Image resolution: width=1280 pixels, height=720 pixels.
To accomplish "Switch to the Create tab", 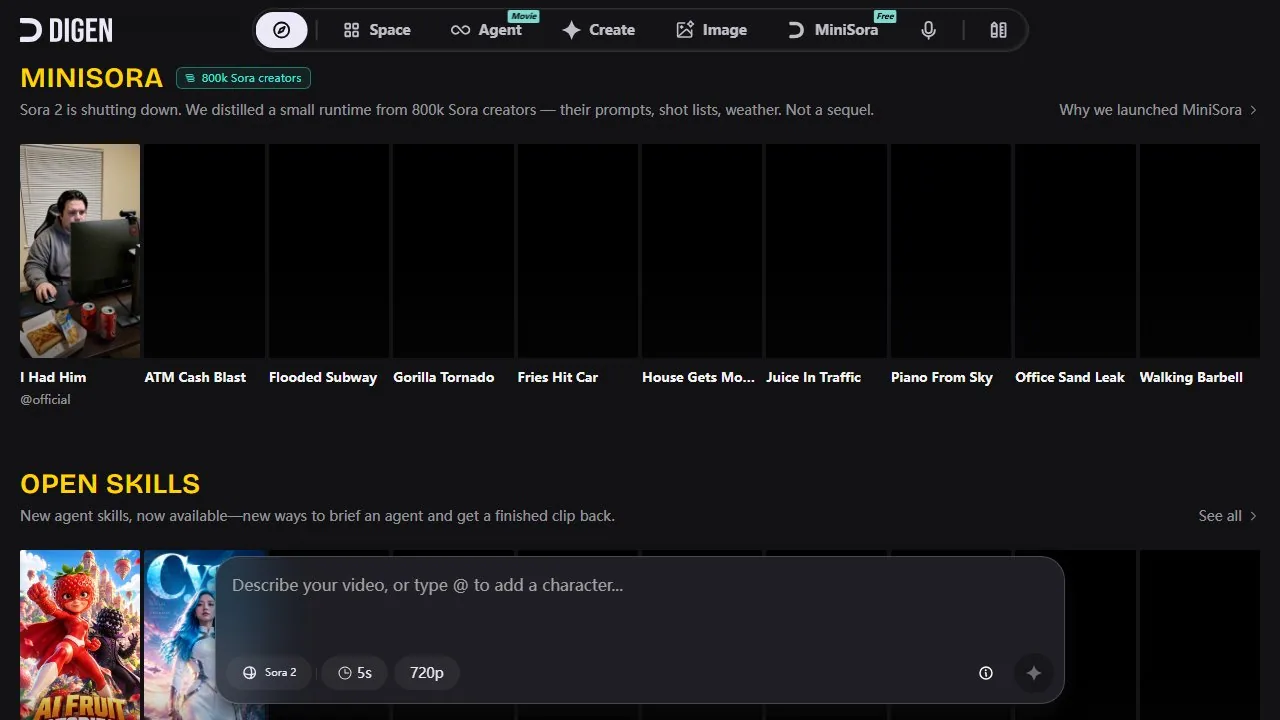I will pyautogui.click(x=599, y=30).
